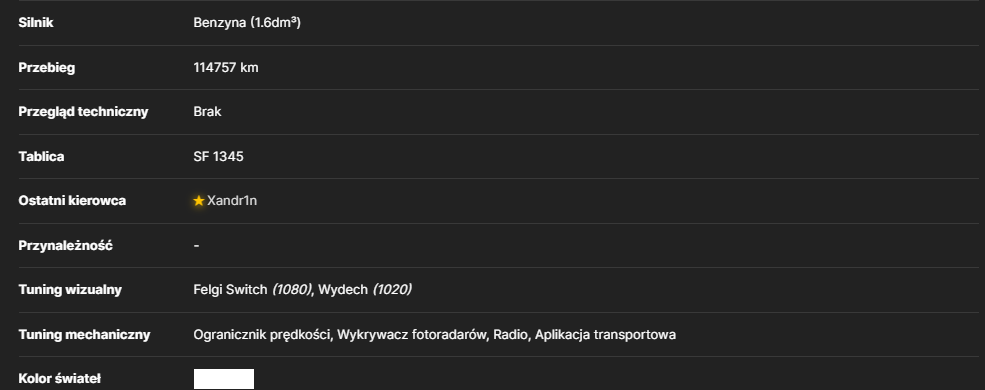Screen dimensions: 985x390
Task: Click the Tuning wizualny label
Action: [x=70, y=290]
